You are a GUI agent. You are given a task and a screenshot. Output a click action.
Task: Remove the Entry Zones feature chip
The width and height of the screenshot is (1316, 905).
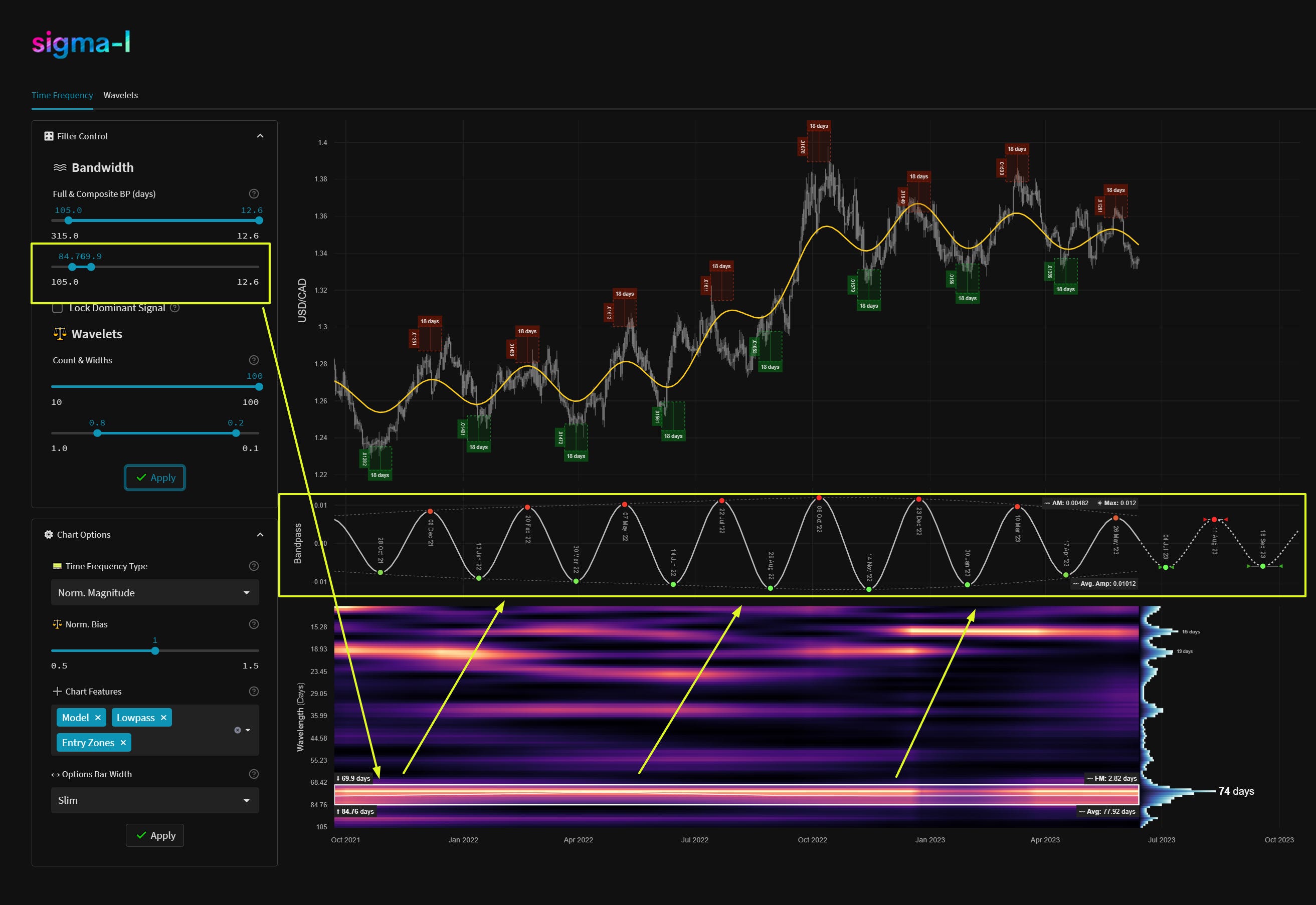point(122,742)
